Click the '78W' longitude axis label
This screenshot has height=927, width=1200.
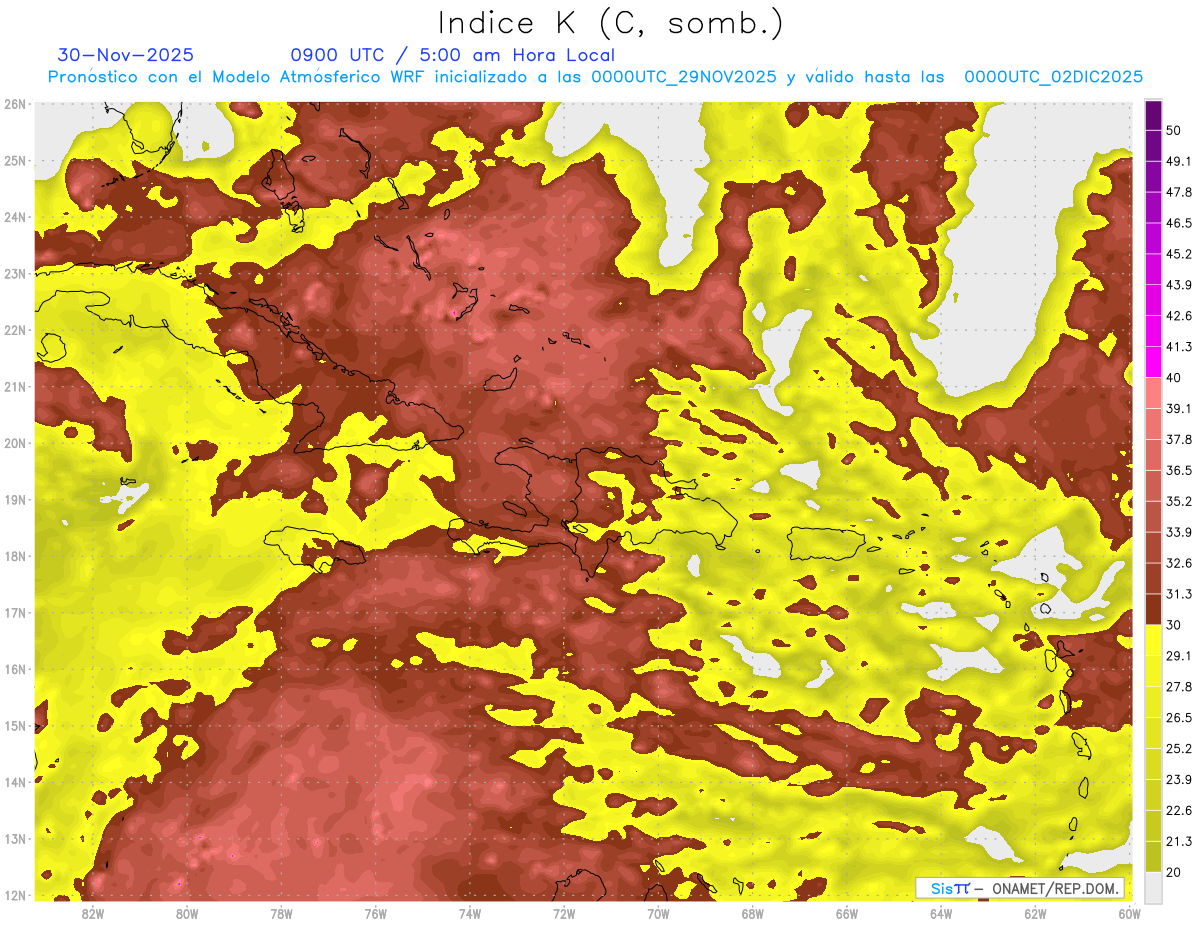pyautogui.click(x=281, y=914)
